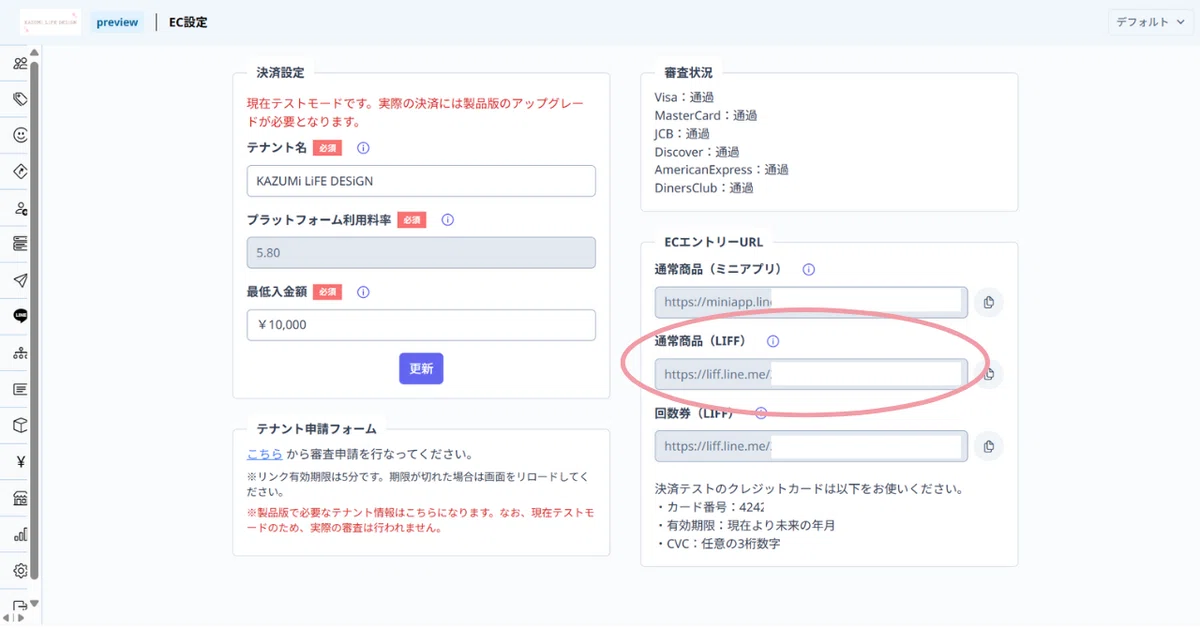Click the 有効期限 expiry instruction text
This screenshot has height=628, width=1200.
(745, 525)
